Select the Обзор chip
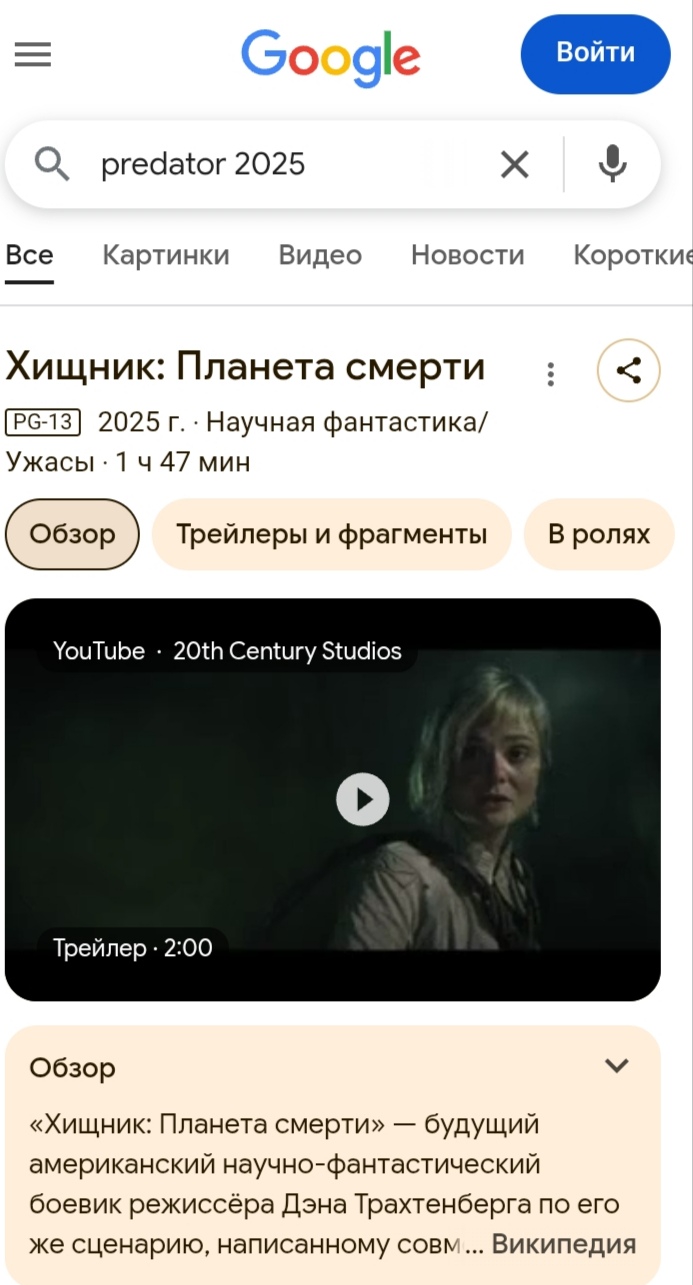Image resolution: width=693 pixels, height=1285 pixels. (72, 534)
